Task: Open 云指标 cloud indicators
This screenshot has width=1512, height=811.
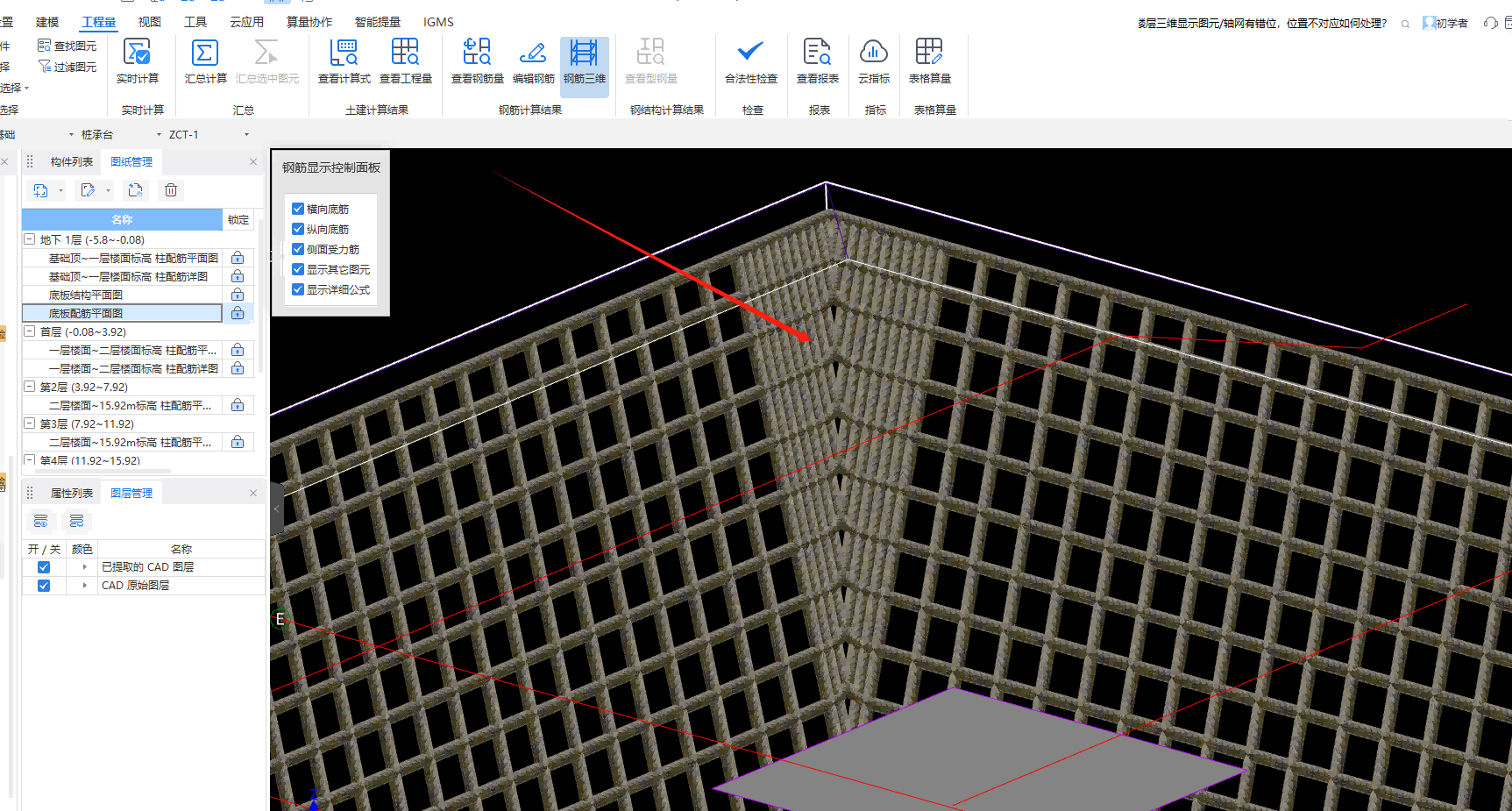Action: tap(874, 61)
